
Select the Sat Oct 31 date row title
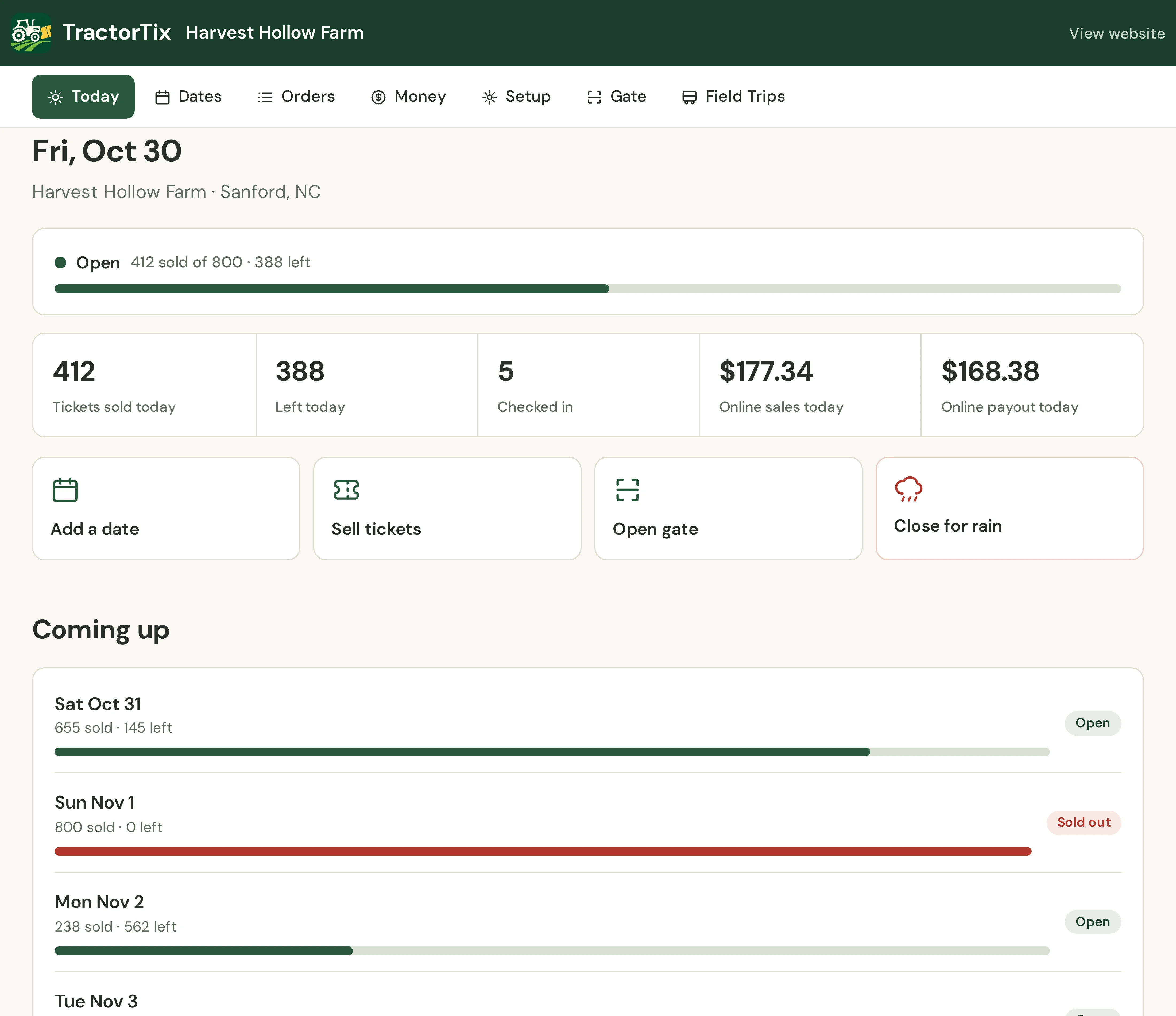[x=98, y=704]
